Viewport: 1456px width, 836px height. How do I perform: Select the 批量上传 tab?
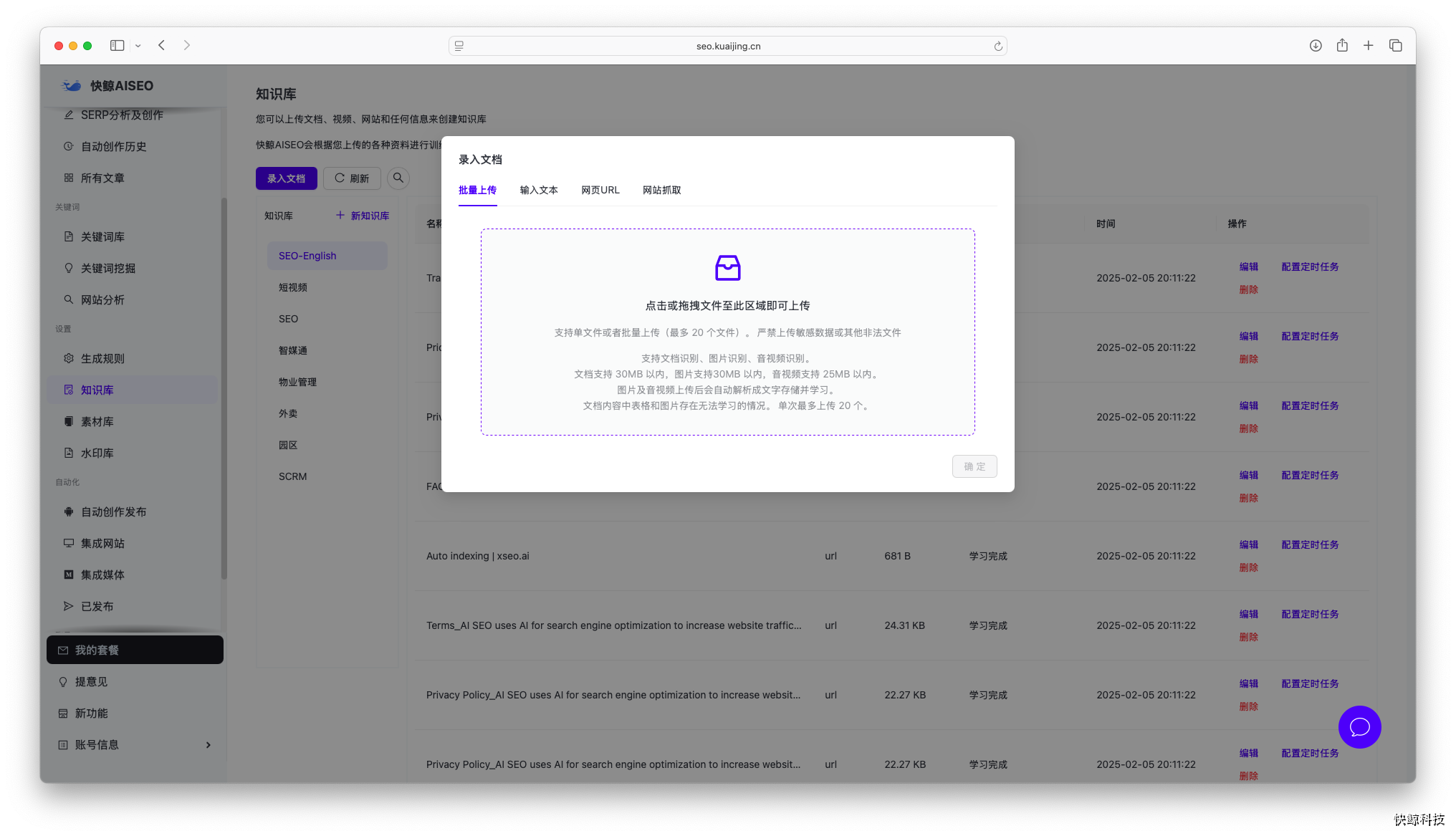pyautogui.click(x=477, y=190)
